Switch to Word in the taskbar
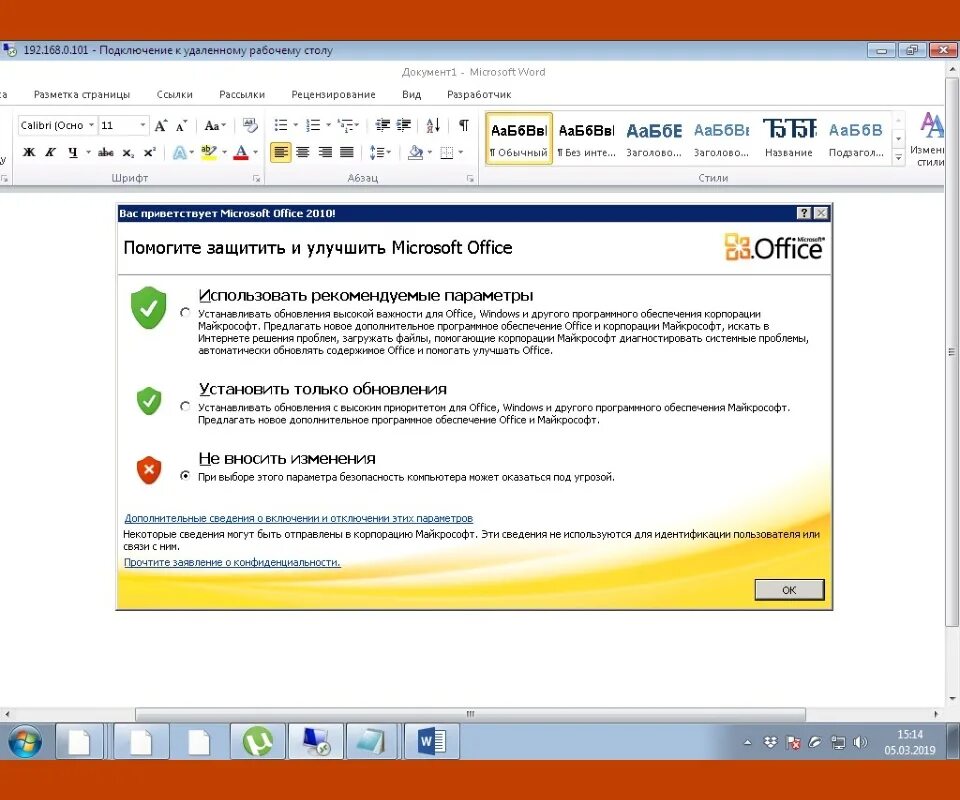This screenshot has height=800, width=960. tap(432, 741)
